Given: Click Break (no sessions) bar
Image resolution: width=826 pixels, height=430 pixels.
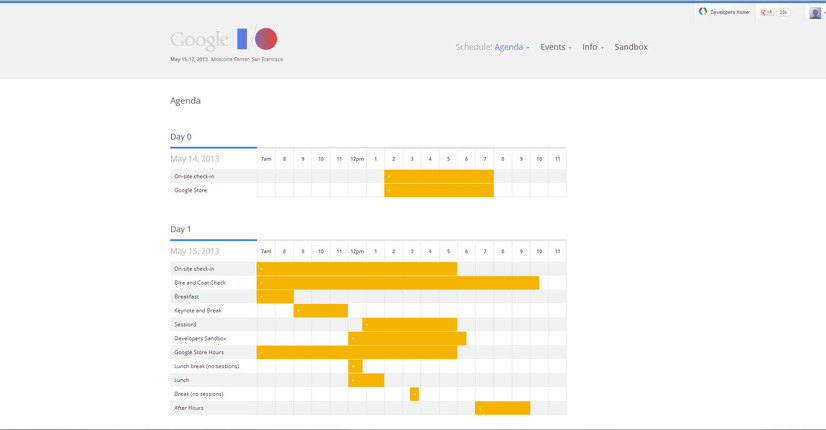Looking at the screenshot, I should [414, 394].
